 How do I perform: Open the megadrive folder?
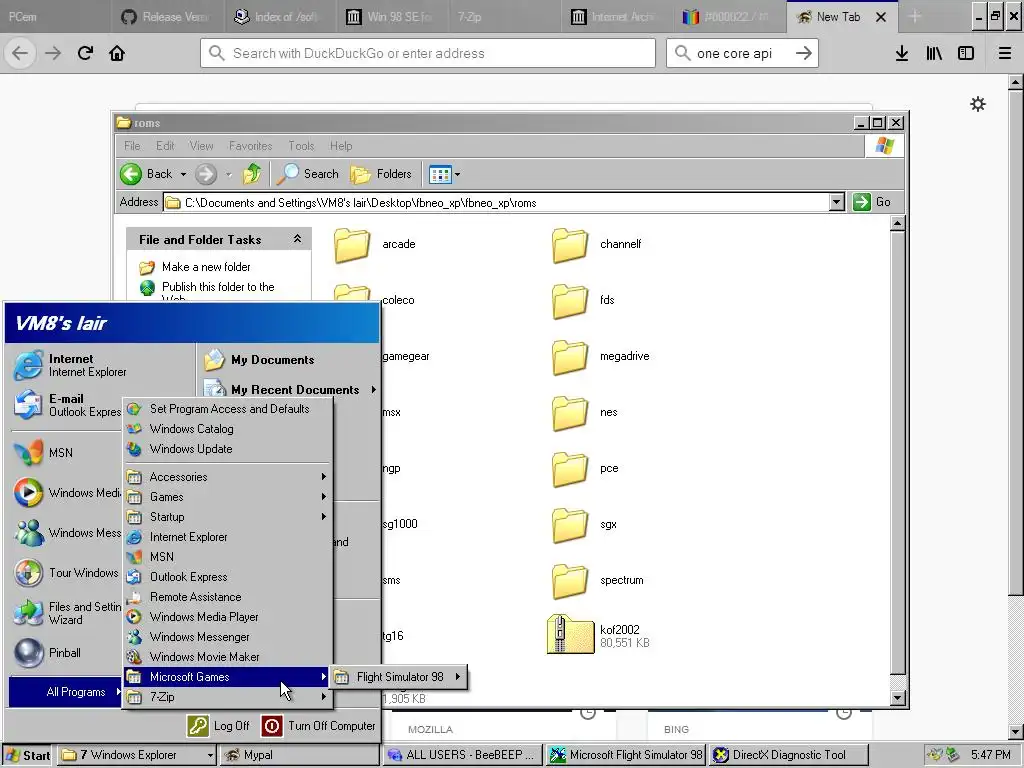pyautogui.click(x=600, y=357)
